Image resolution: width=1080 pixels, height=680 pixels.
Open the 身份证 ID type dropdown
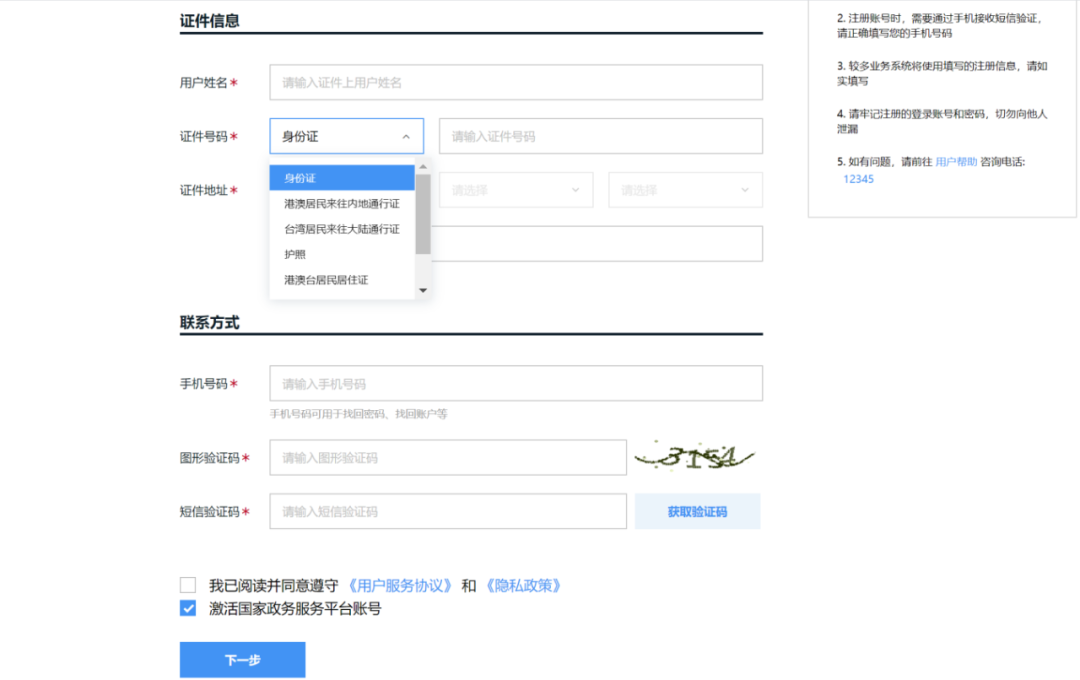coord(346,136)
